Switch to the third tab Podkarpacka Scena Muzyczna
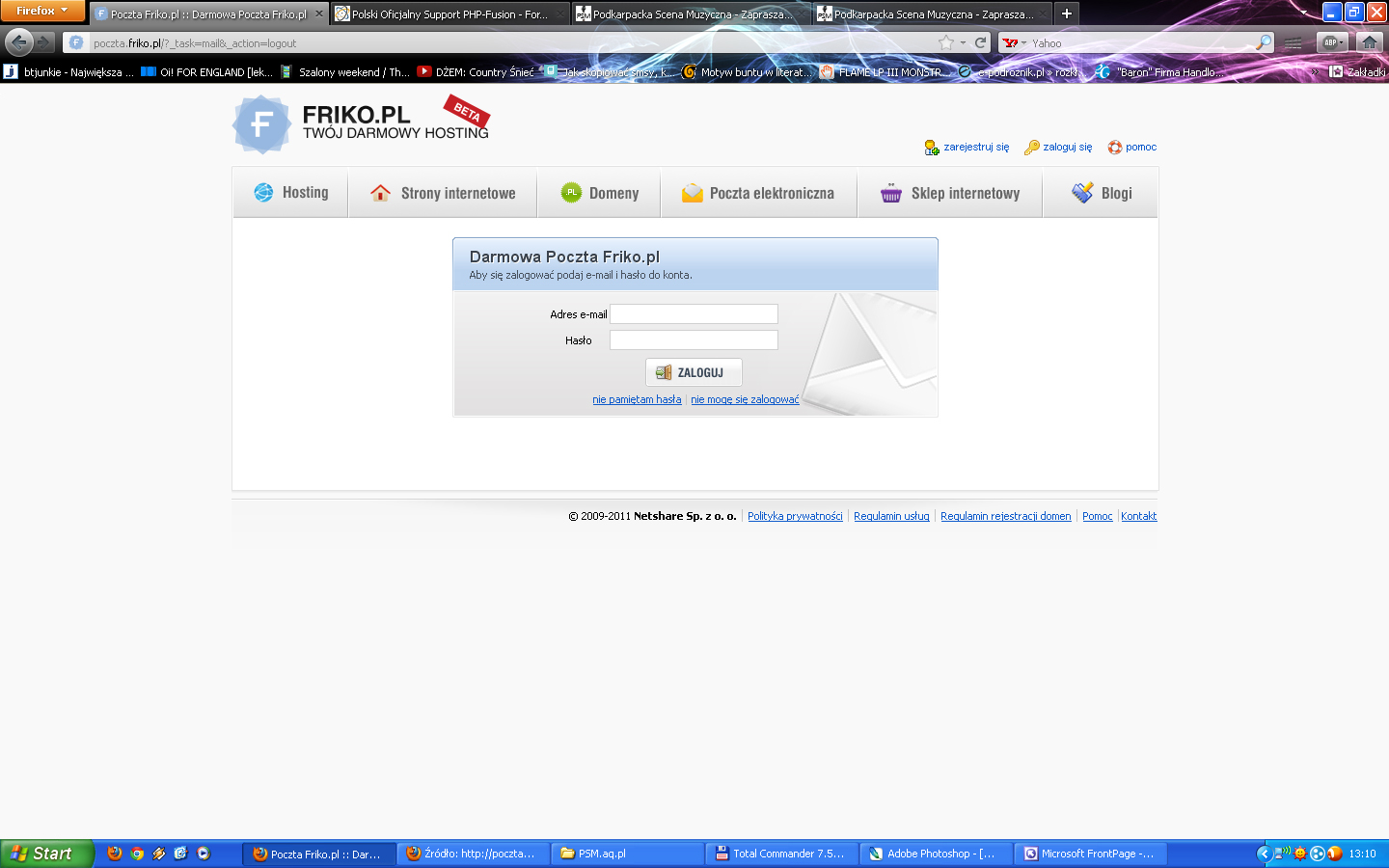This screenshot has width=1389, height=868. pyautogui.click(x=691, y=14)
